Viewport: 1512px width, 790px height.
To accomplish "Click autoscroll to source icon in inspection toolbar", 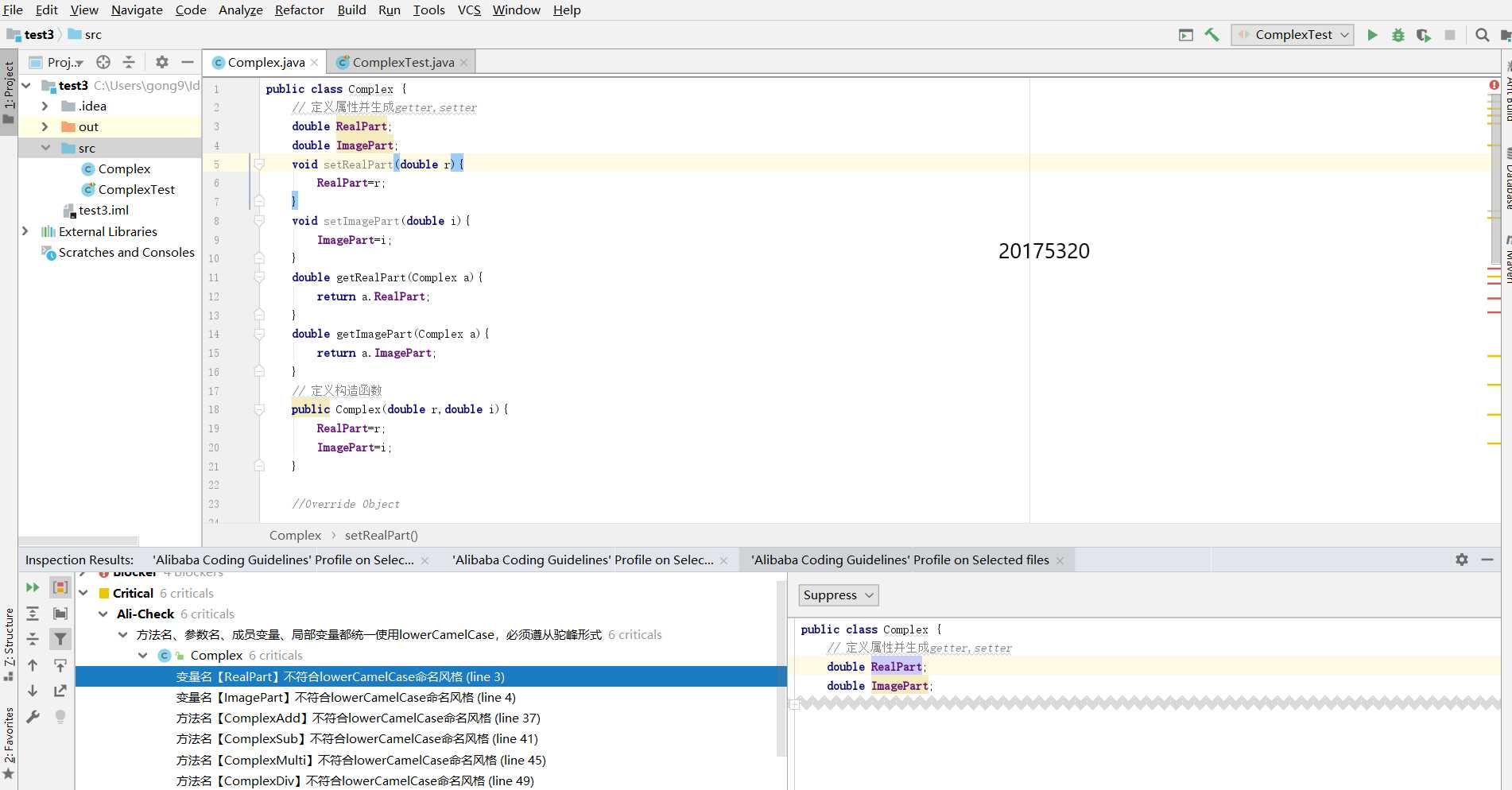I will tap(60, 665).
